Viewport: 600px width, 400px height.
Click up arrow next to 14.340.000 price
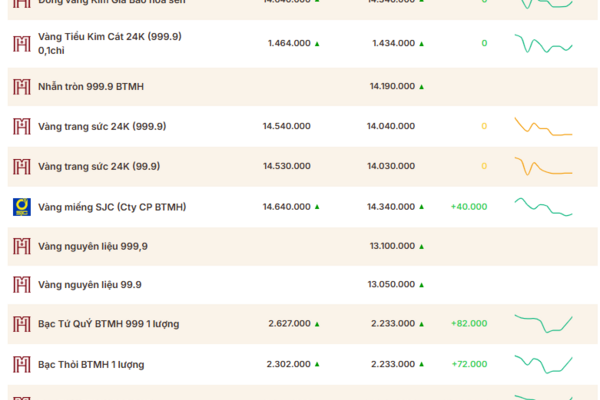tap(421, 207)
